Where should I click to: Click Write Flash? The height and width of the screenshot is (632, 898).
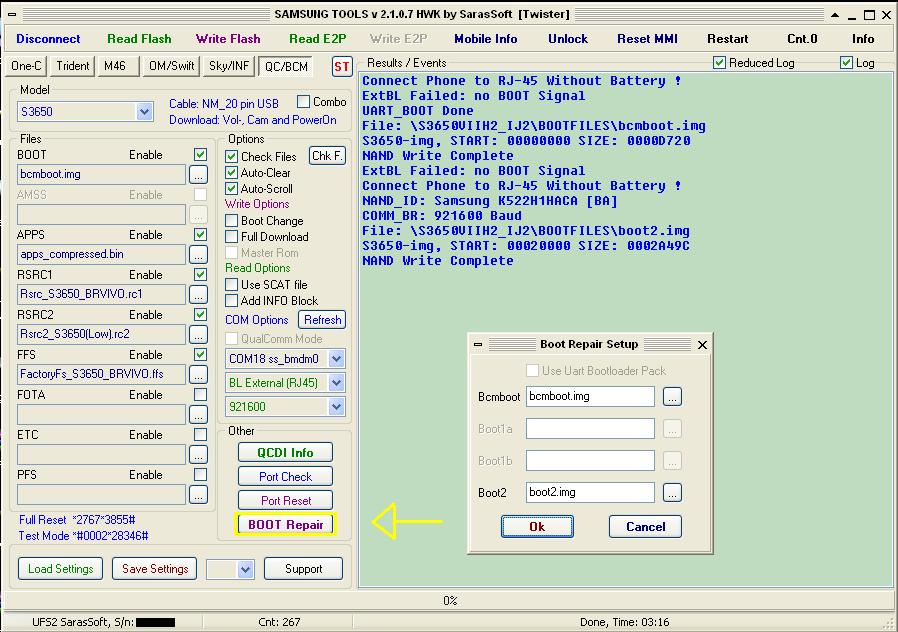tap(228, 39)
